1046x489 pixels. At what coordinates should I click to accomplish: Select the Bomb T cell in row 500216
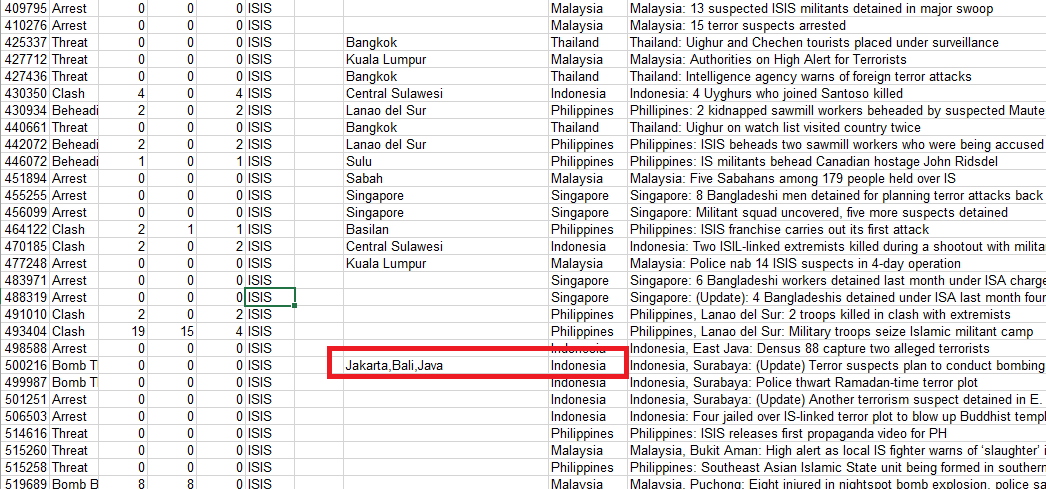coord(74,366)
